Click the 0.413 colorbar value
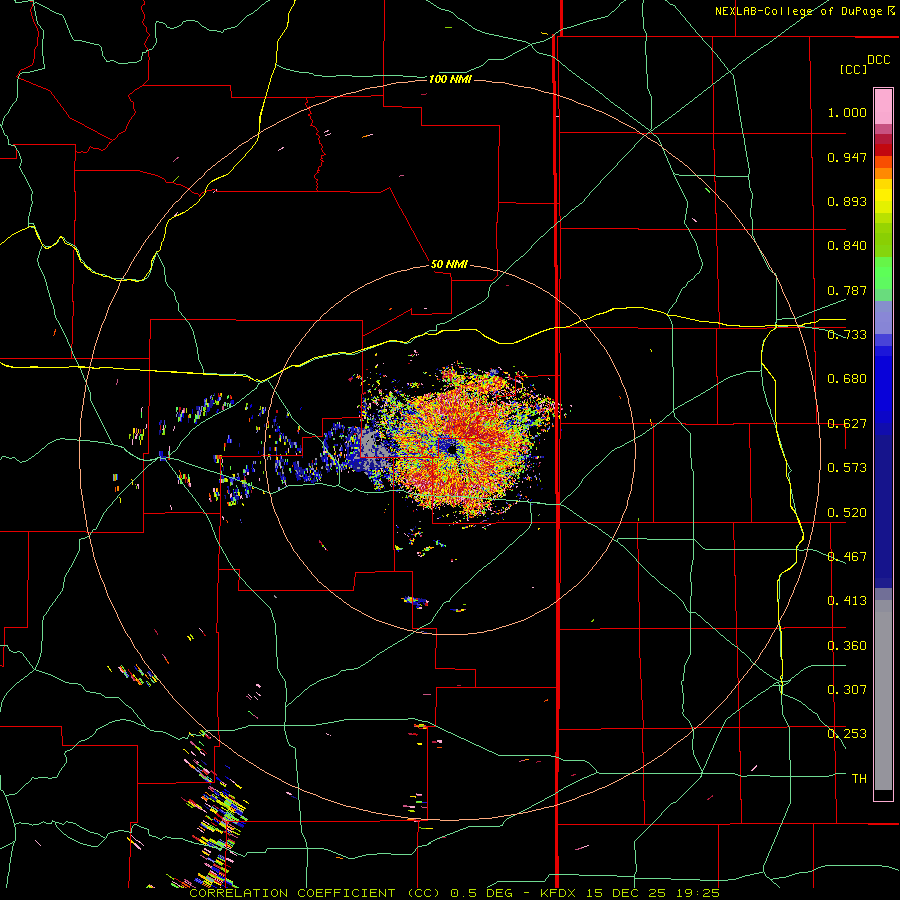The width and height of the screenshot is (900, 900). click(x=847, y=601)
